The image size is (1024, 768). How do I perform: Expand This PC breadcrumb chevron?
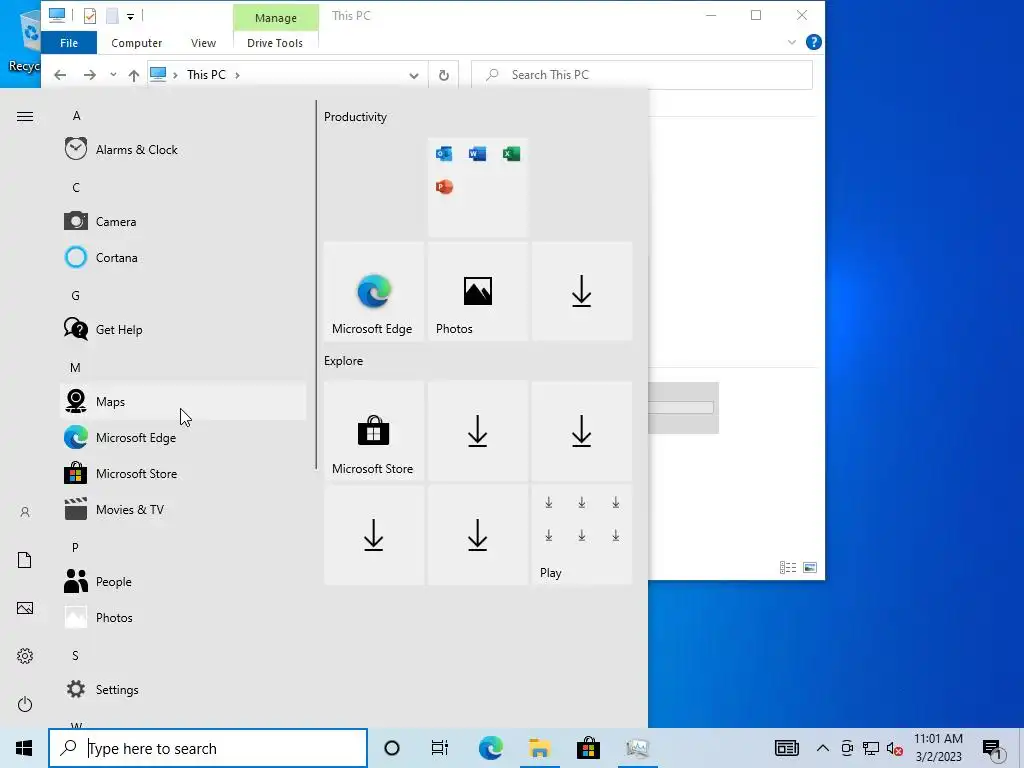click(x=237, y=75)
